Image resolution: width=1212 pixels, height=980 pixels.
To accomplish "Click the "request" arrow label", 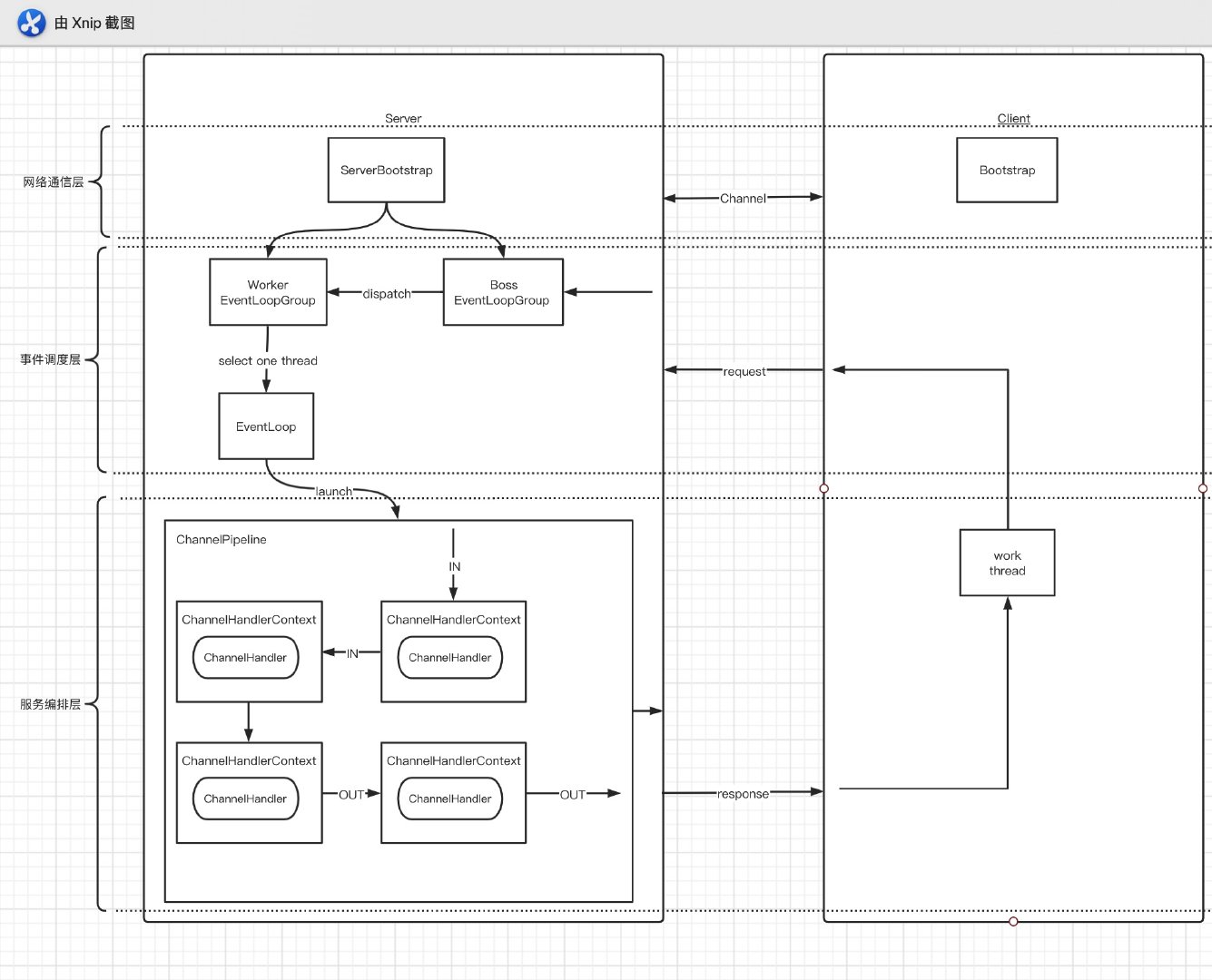I will (744, 372).
